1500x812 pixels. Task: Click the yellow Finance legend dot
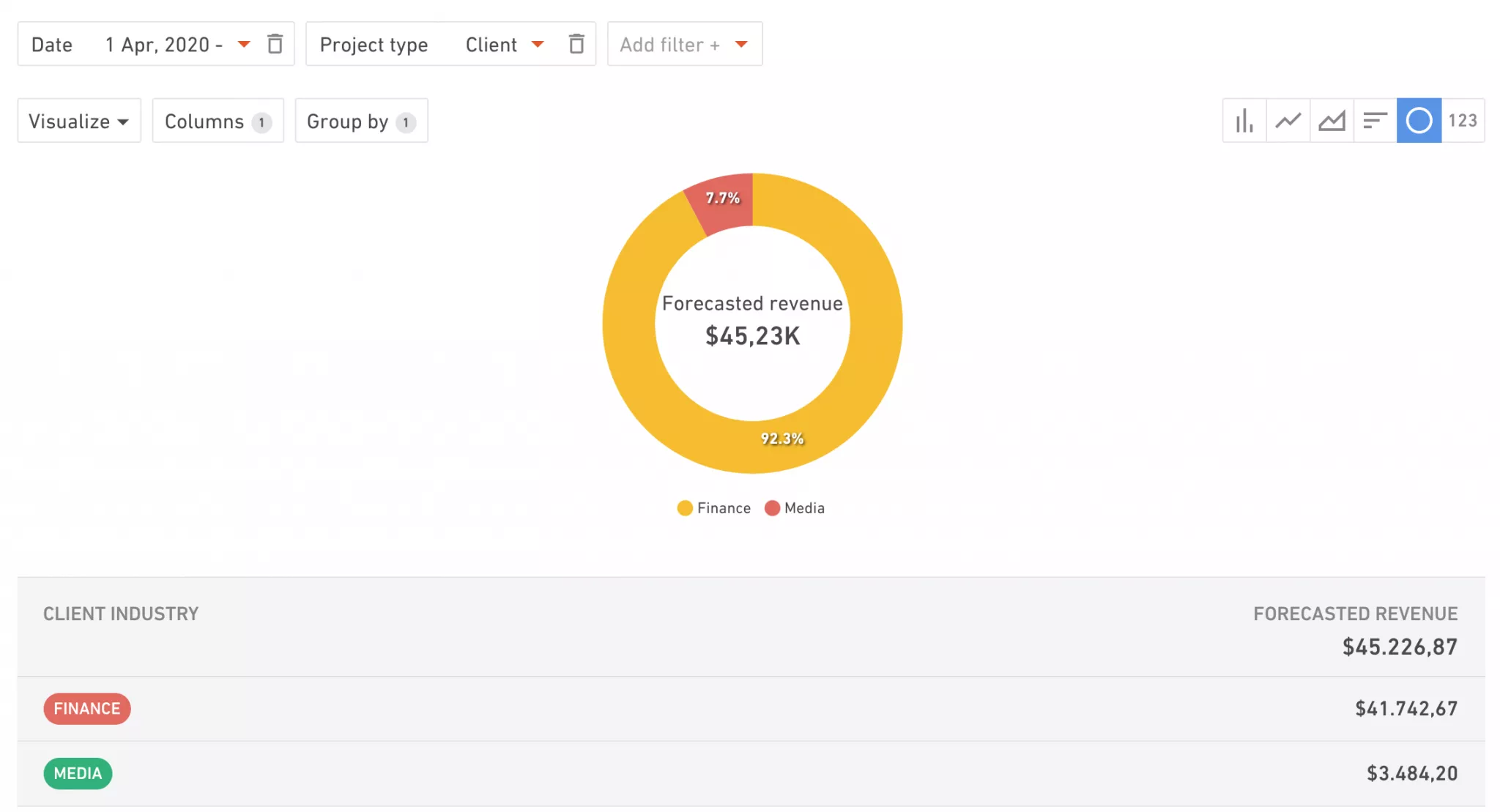click(x=685, y=508)
